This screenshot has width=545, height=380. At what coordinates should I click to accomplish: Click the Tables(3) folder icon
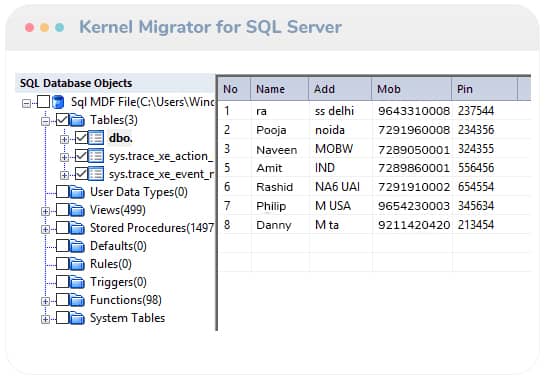click(77, 120)
